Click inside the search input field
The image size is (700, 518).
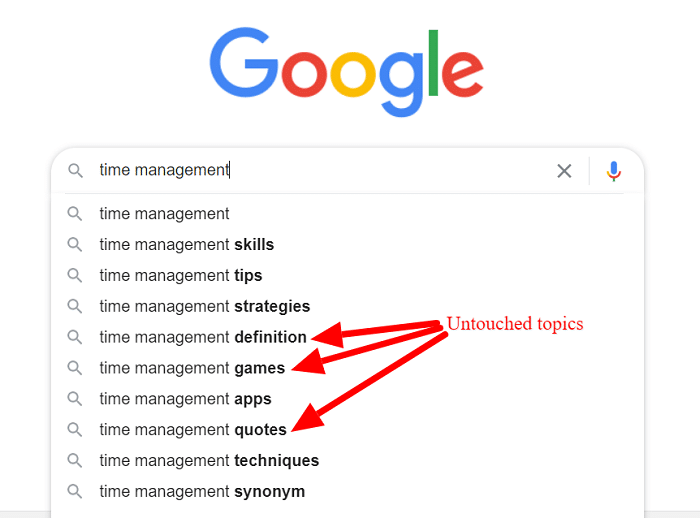(x=321, y=170)
